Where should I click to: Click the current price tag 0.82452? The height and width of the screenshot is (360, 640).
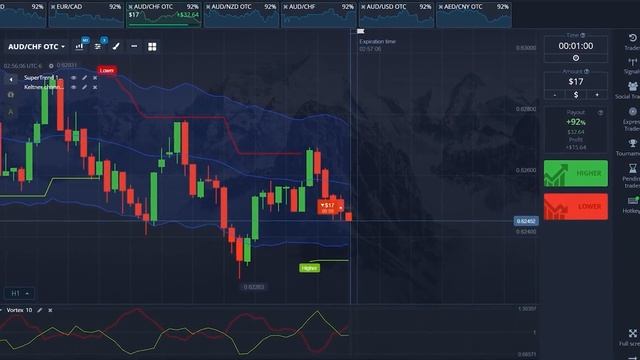[526, 221]
